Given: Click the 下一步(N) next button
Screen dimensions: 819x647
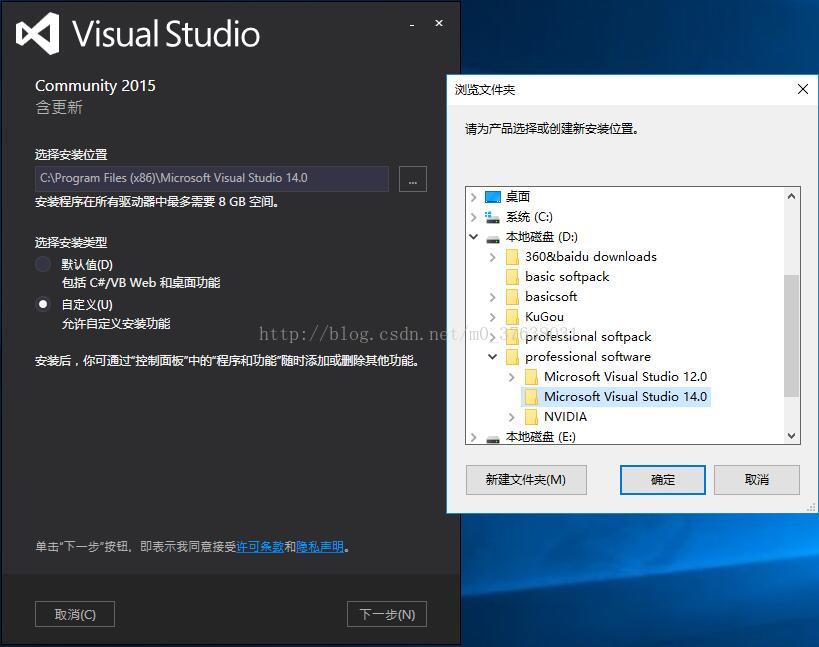Looking at the screenshot, I should (387, 615).
